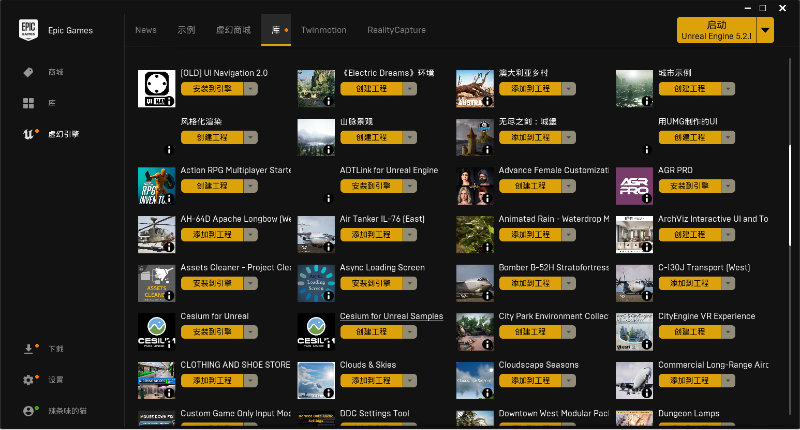Expand dropdown for AGR PRO install button
Screen dimensions: 800x430
click(x=728, y=186)
